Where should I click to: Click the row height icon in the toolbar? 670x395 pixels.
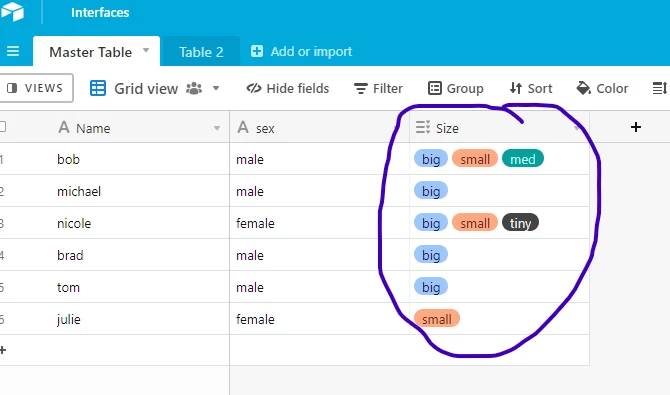tap(660, 88)
